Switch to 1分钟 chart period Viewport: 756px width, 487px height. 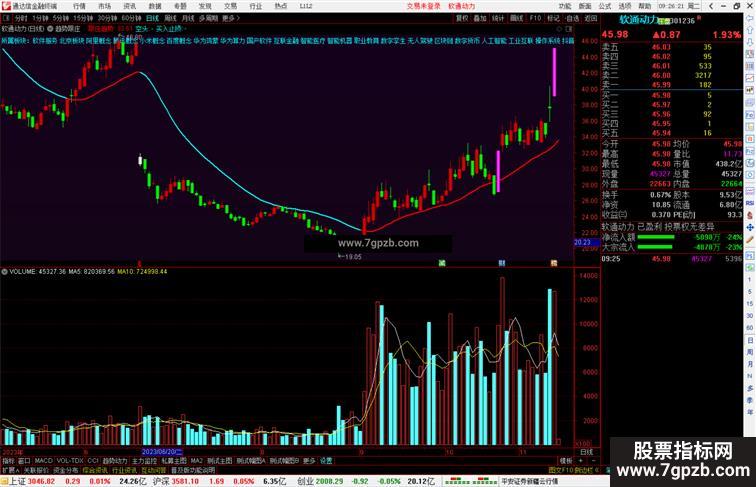(40, 18)
